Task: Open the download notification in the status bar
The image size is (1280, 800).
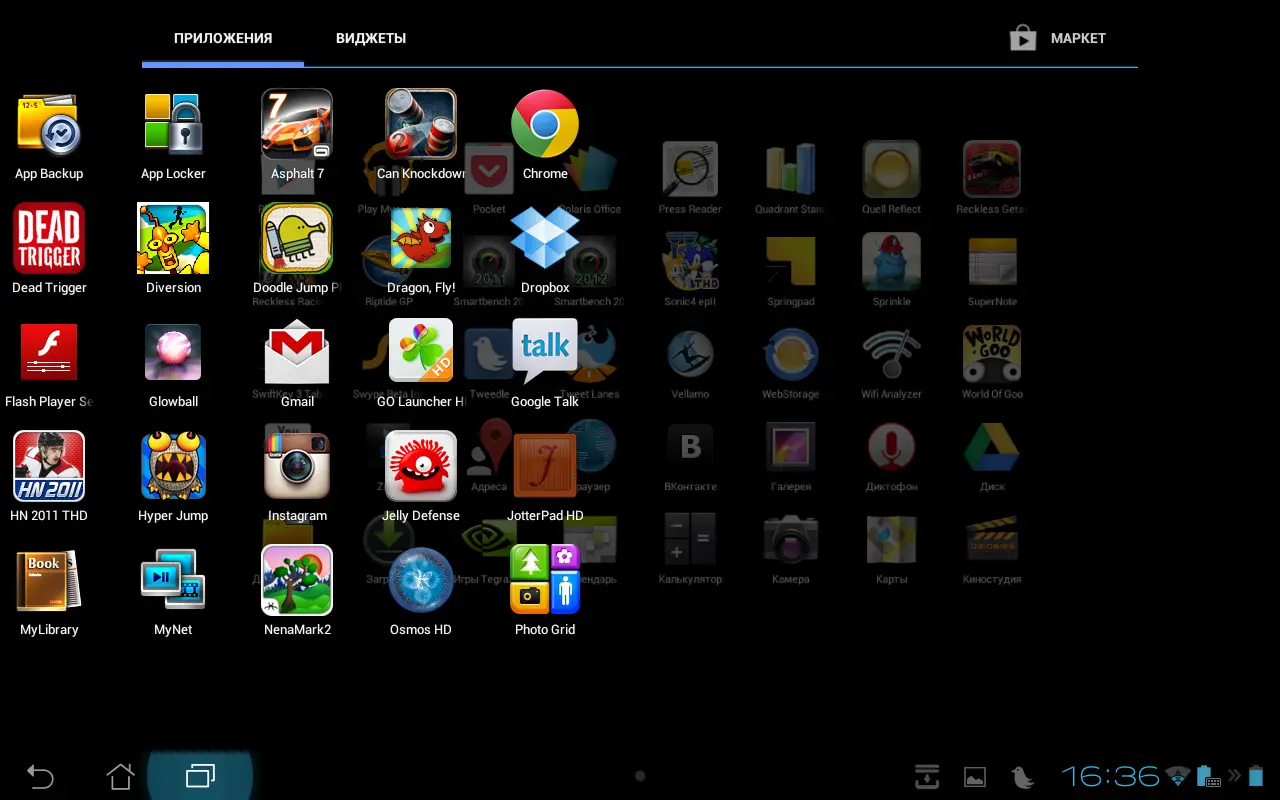Action: [x=927, y=776]
